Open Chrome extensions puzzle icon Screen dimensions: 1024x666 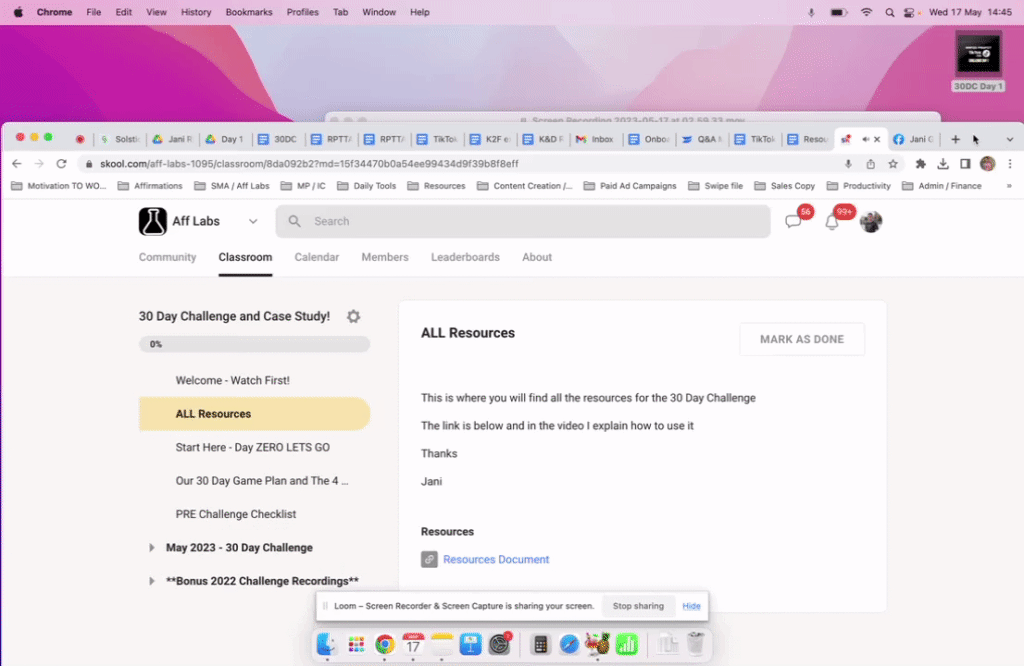921,164
